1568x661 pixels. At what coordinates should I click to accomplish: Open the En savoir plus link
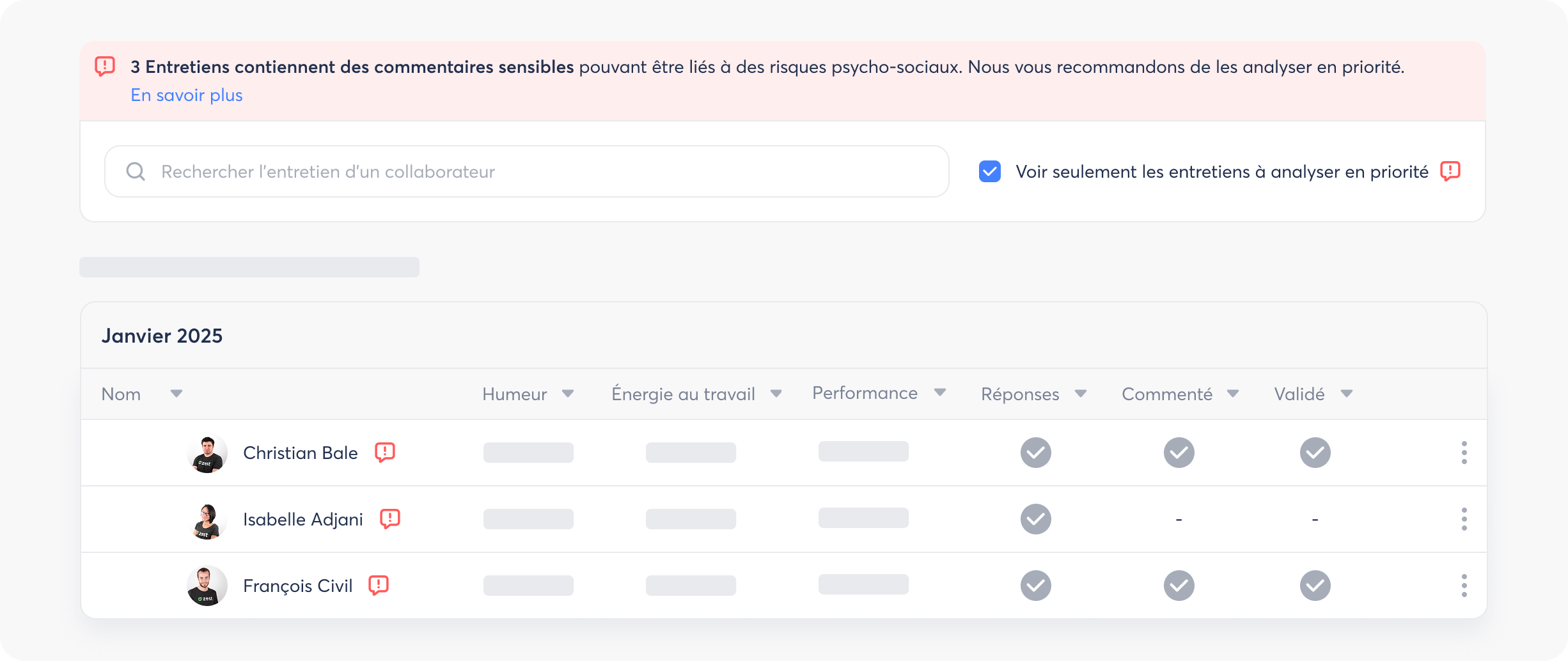[x=187, y=95]
